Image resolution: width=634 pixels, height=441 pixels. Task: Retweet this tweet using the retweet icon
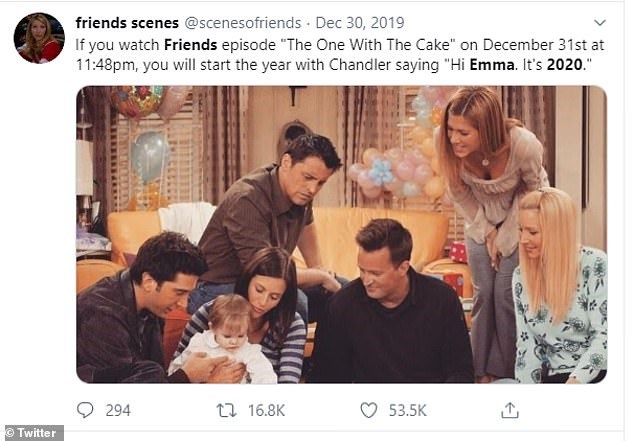(x=228, y=410)
